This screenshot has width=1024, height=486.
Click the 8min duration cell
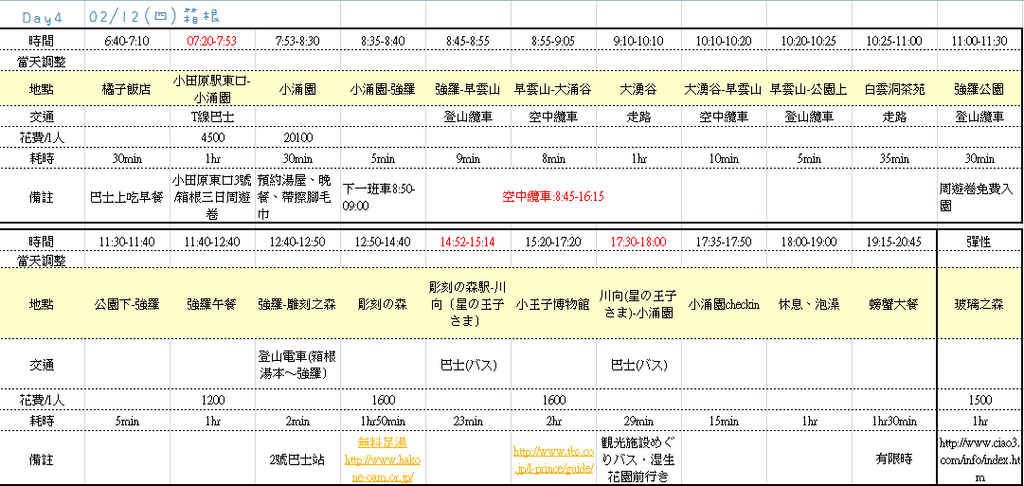553,159
